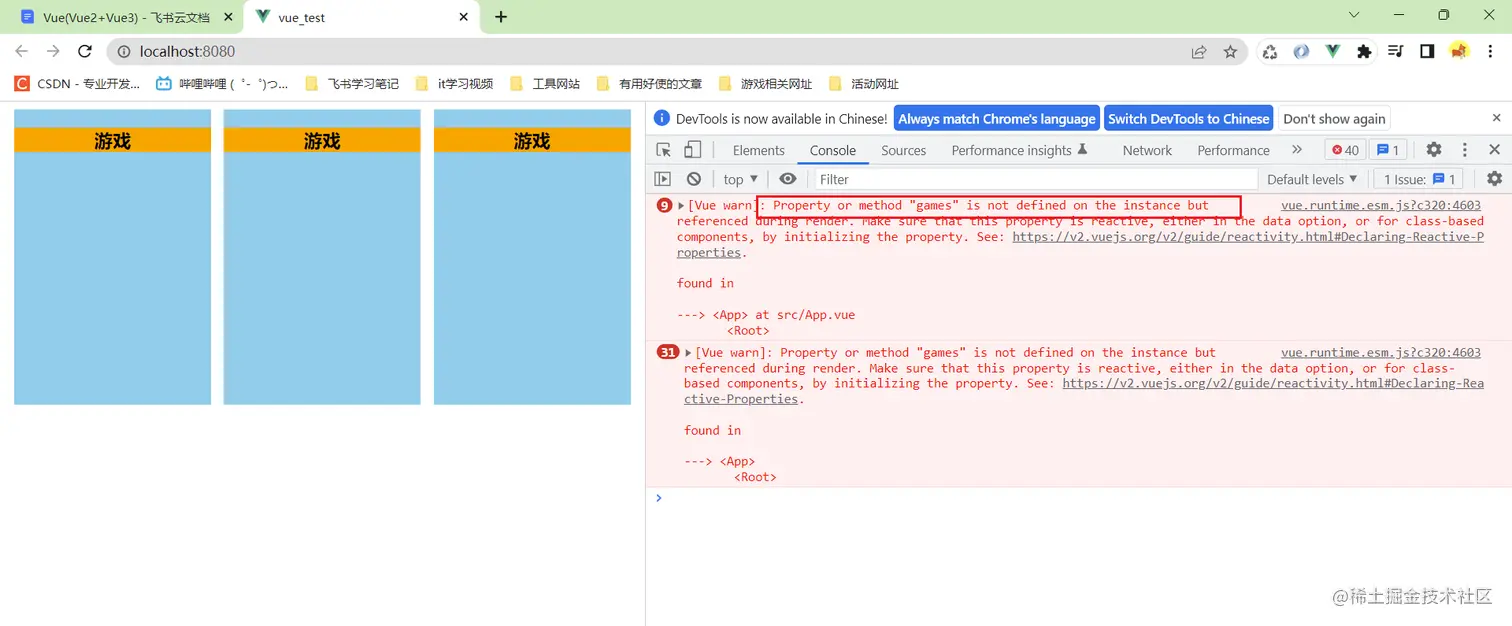This screenshot has width=1512, height=626.
Task: Dismiss the DevTools language infobar
Action: click(x=1497, y=118)
